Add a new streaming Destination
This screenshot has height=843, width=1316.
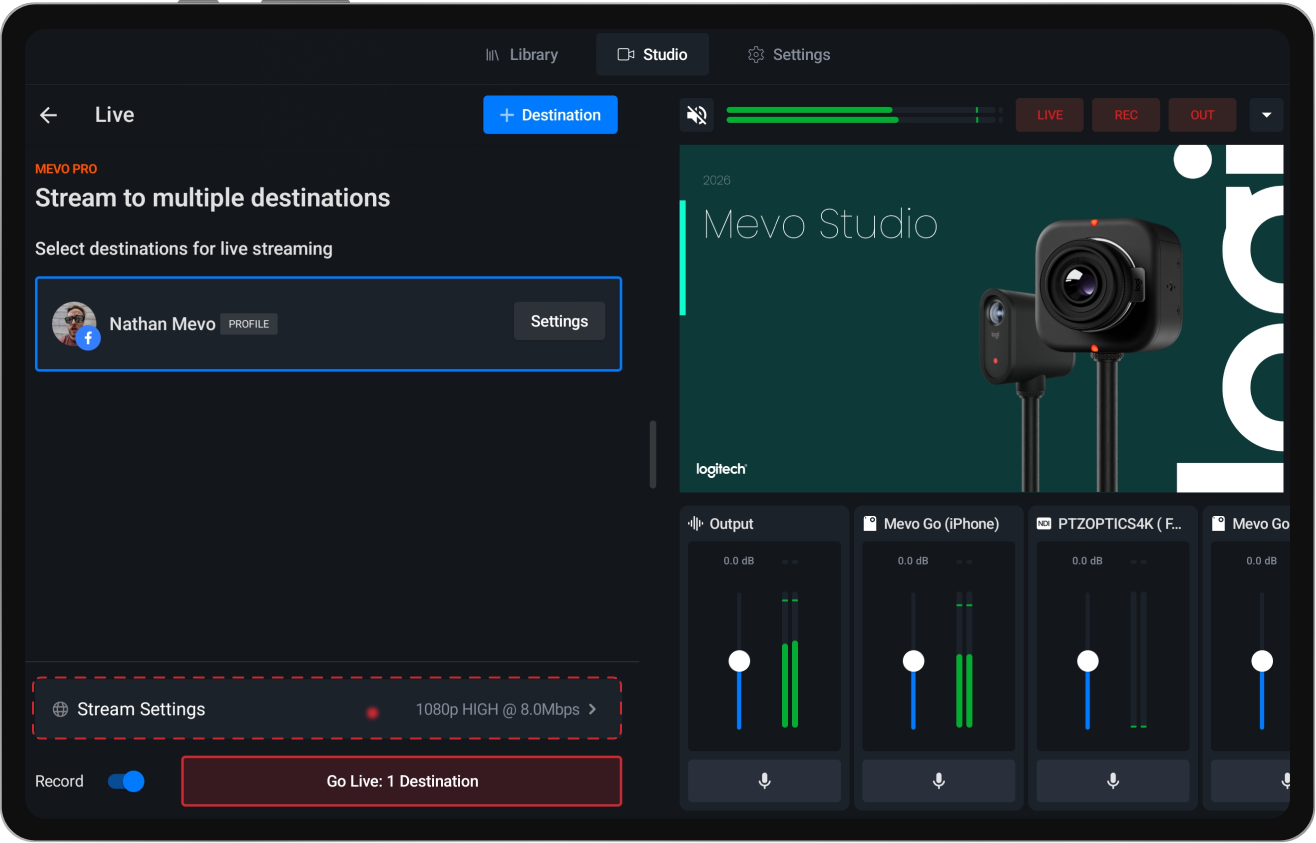(550, 114)
